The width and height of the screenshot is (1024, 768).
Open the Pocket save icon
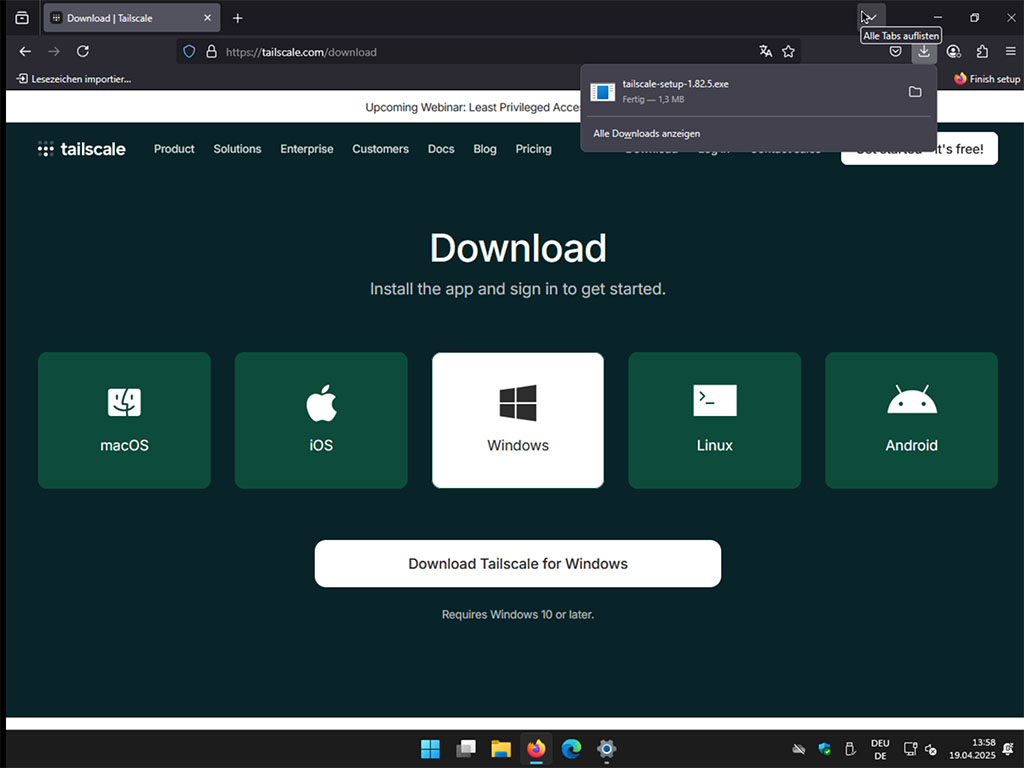pos(895,51)
